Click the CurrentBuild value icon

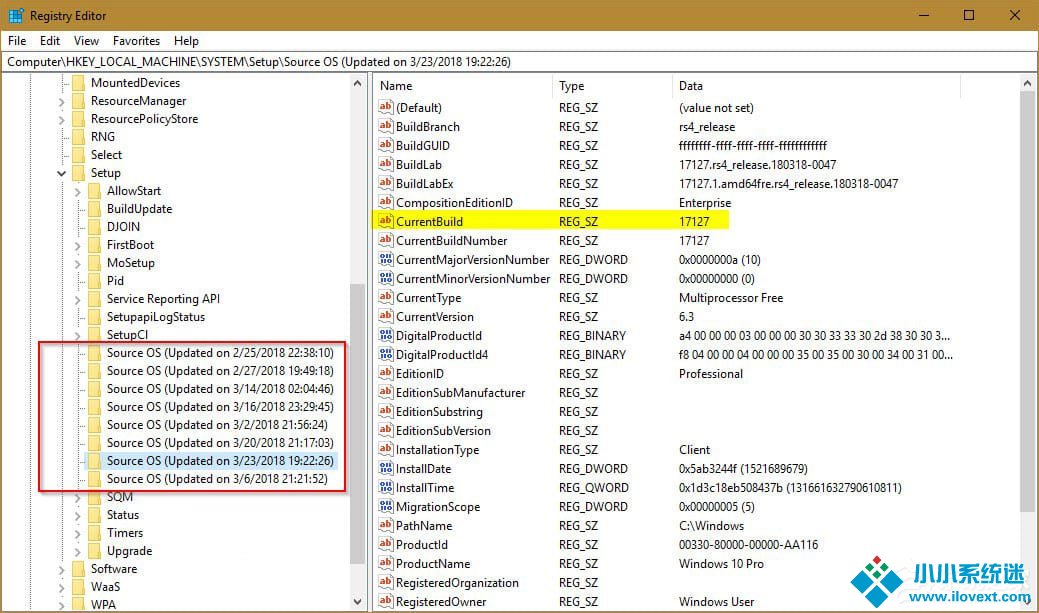pos(386,221)
